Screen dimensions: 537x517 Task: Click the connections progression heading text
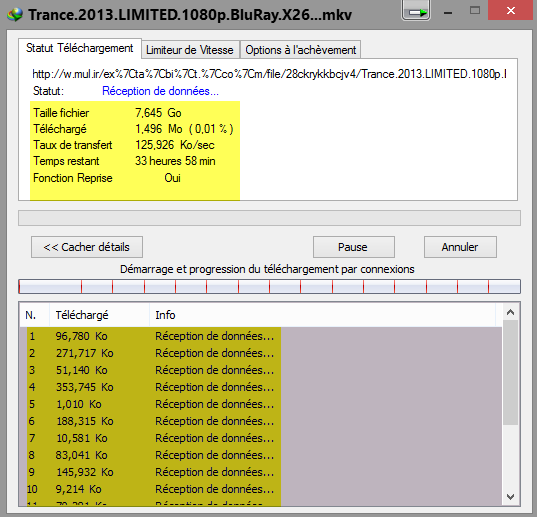[267, 269]
